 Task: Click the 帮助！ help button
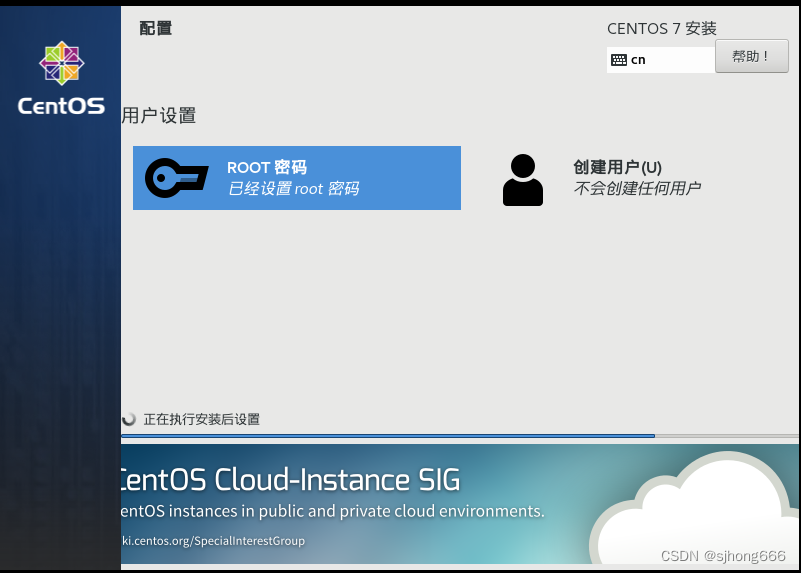coord(751,56)
